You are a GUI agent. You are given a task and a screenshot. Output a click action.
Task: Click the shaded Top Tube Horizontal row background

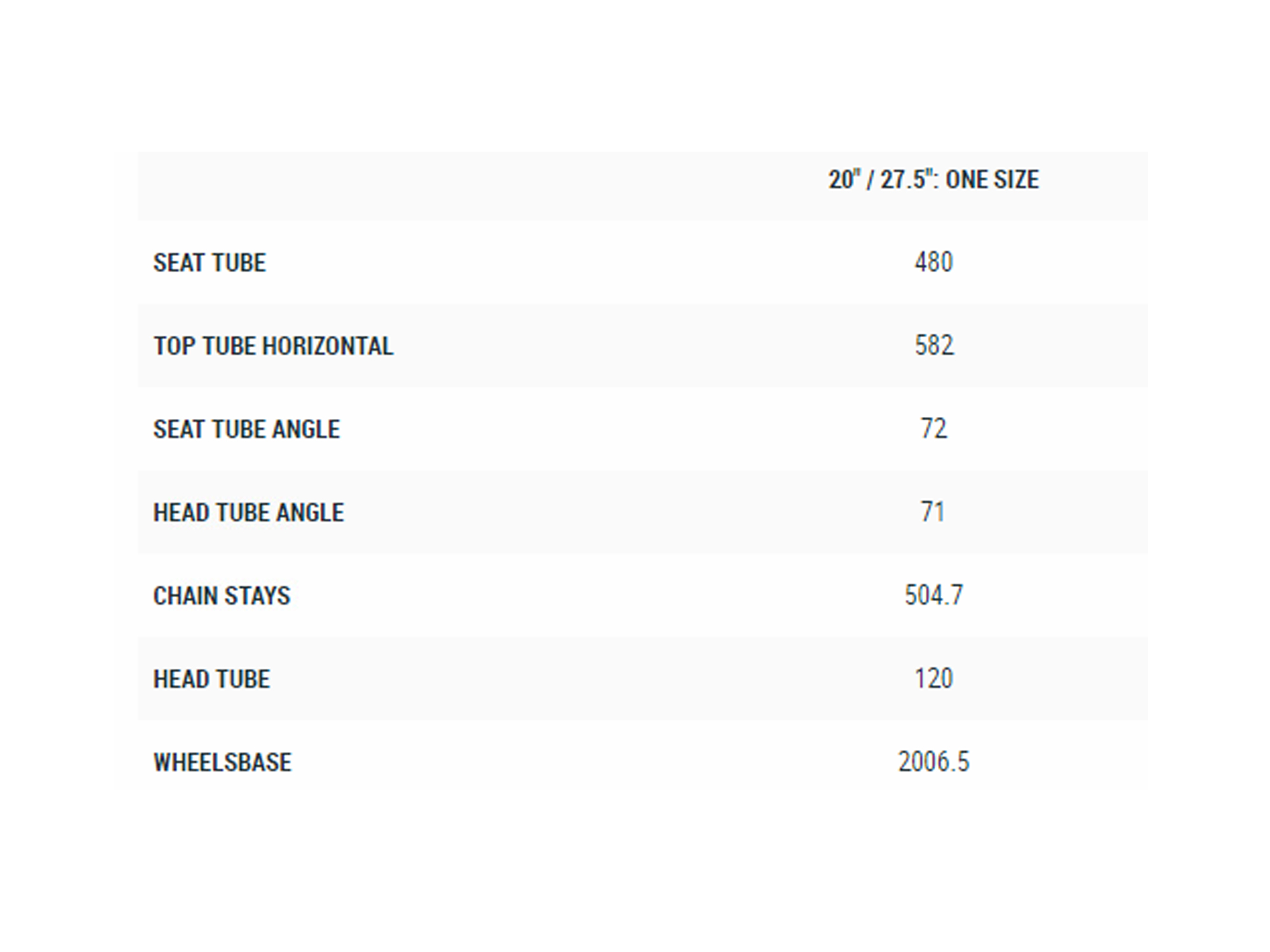643,346
